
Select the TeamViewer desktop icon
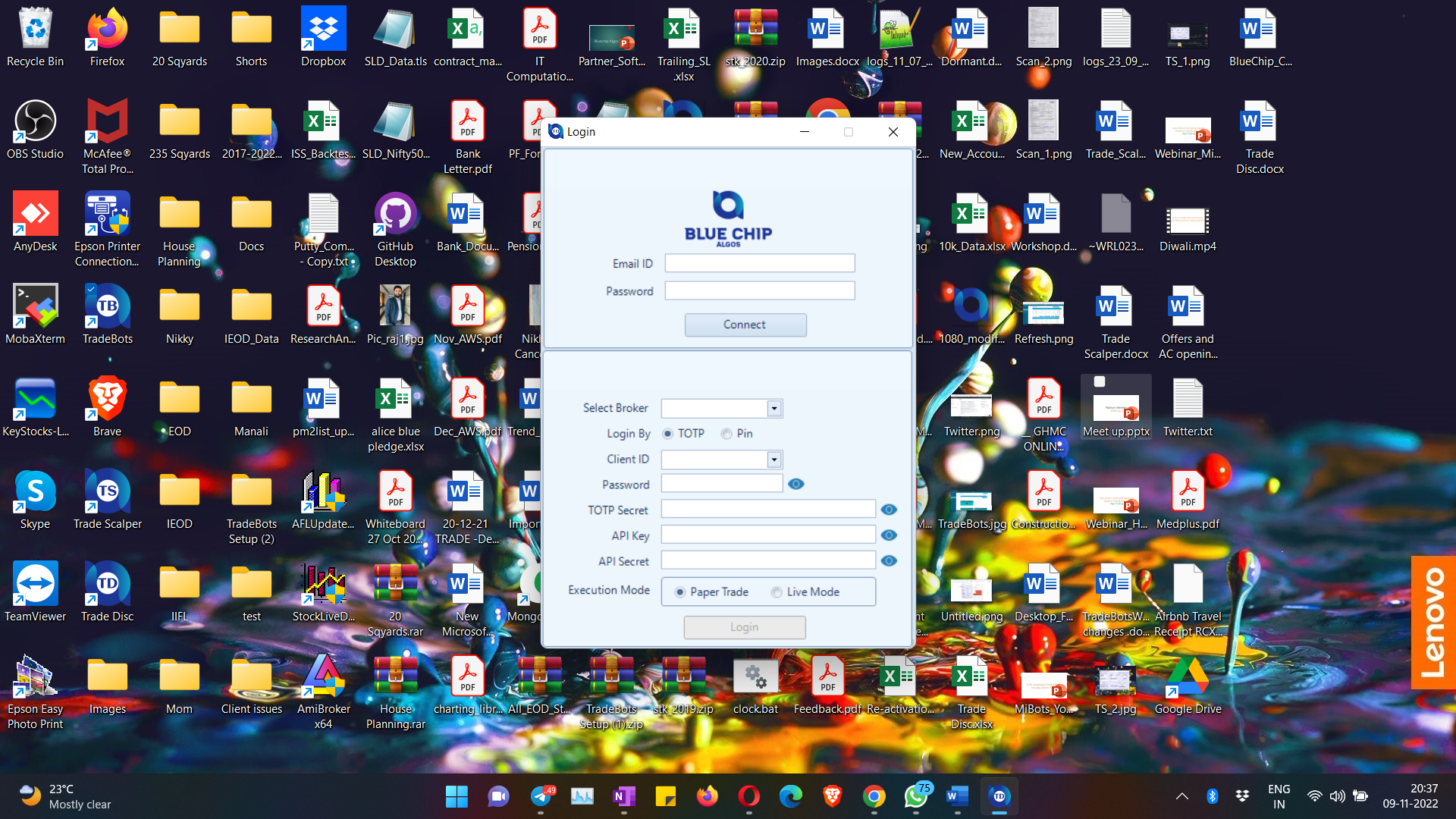click(x=35, y=593)
